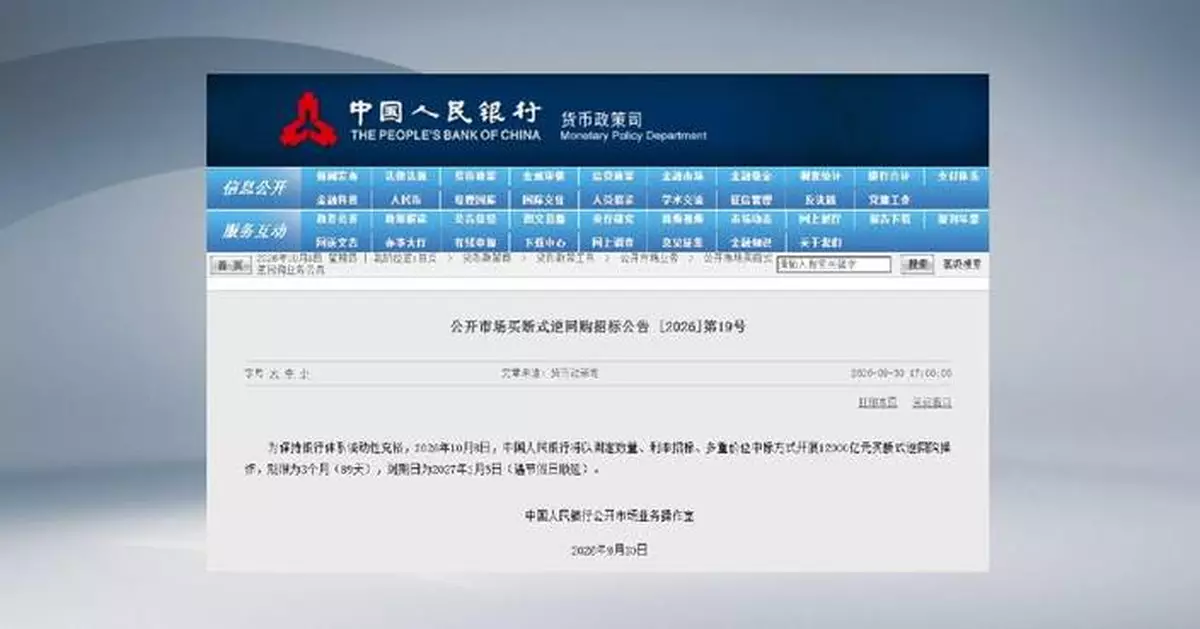Open the 服务互动 section heading

(254, 230)
